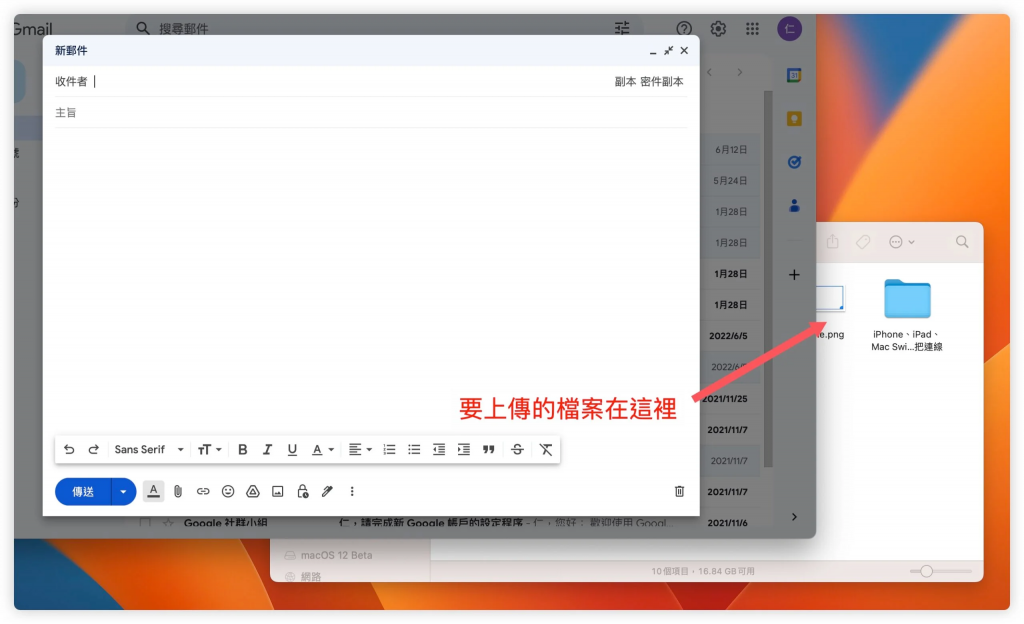
Task: Insert files from Google Drive
Action: point(253,491)
